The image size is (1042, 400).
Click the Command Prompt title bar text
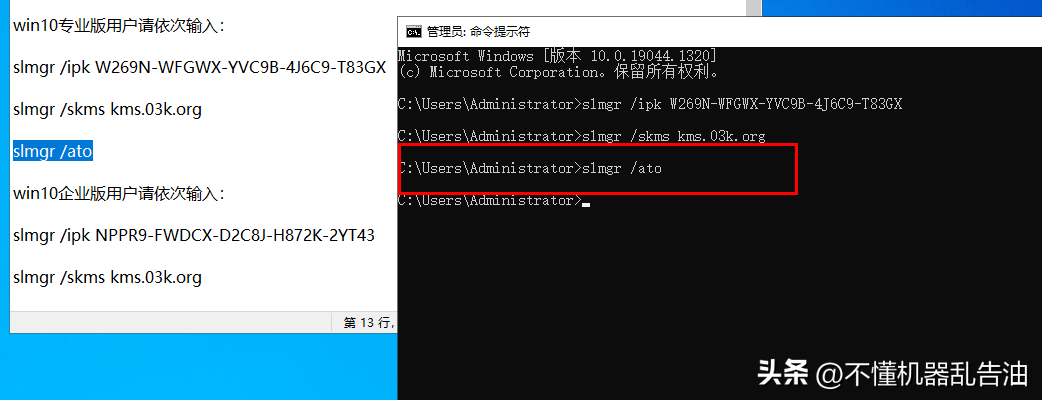pos(478,31)
